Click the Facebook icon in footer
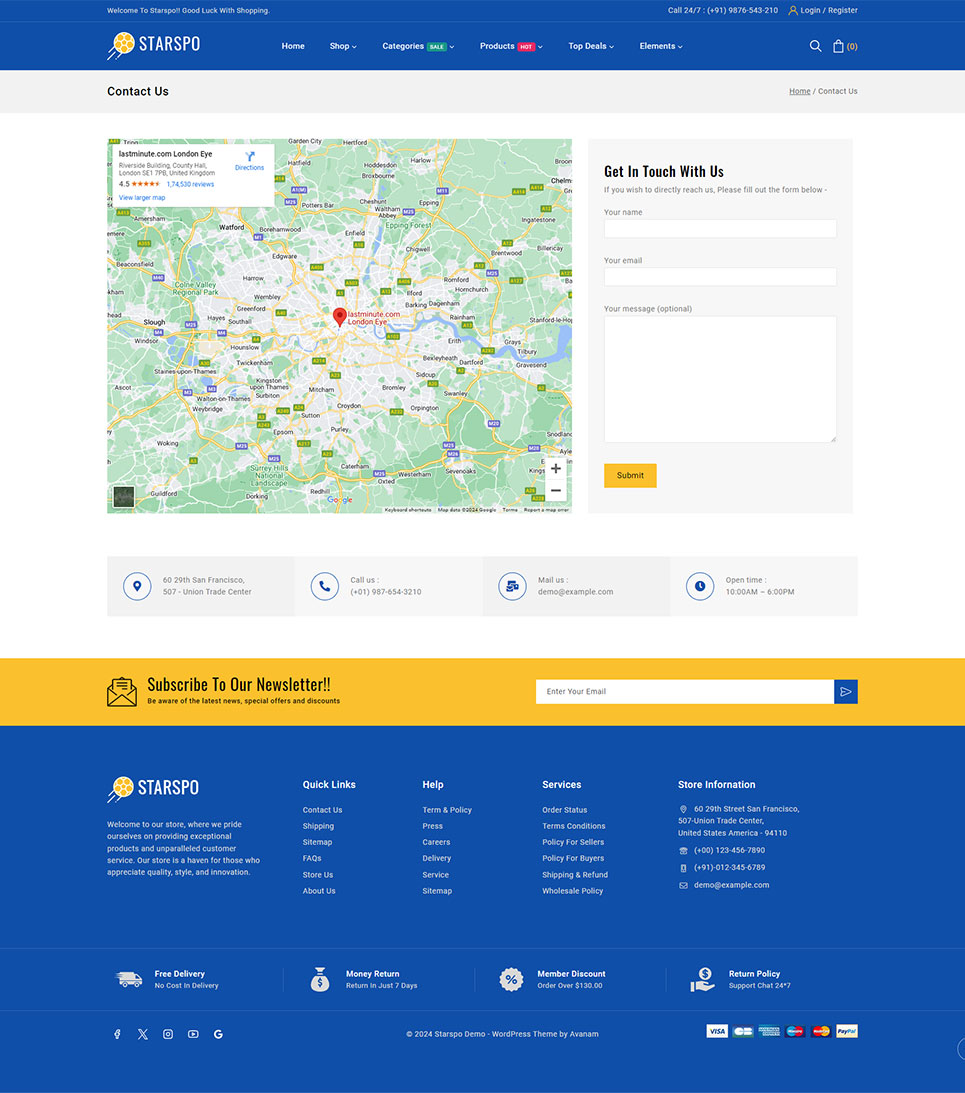965x1093 pixels. coord(117,1034)
